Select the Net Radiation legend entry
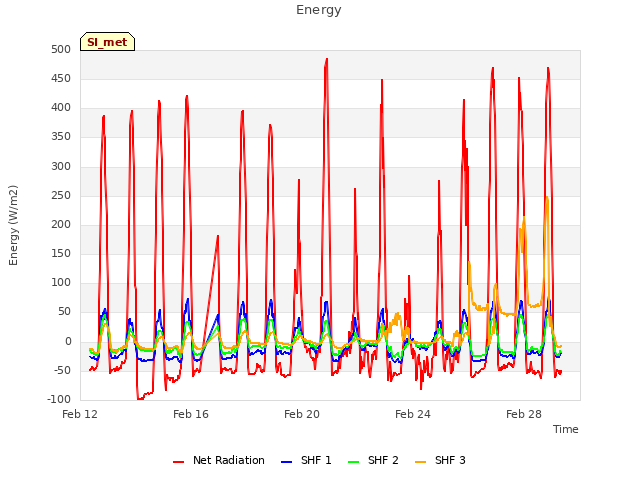 (219, 460)
